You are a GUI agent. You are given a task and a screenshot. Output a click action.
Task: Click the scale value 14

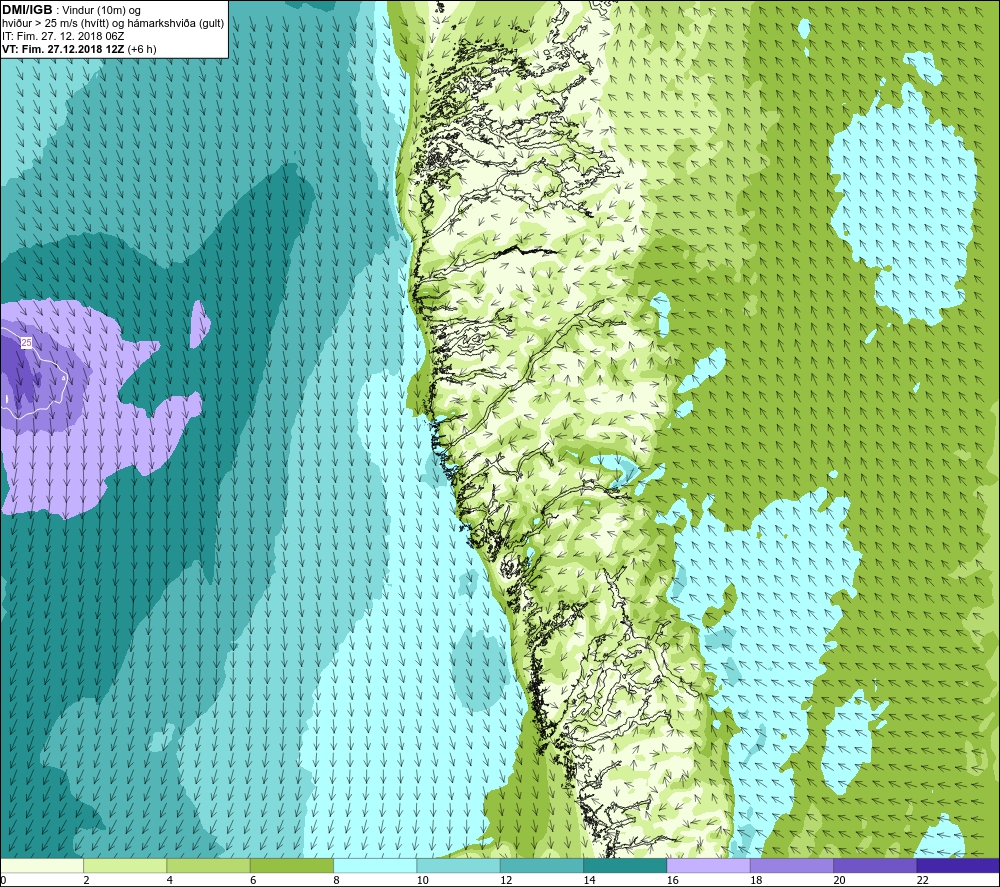[589, 881]
